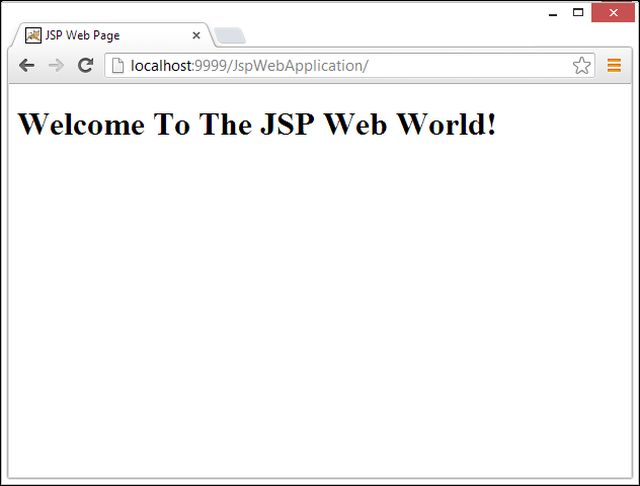Close the browser window with red X
640x486 pixels.
point(613,13)
